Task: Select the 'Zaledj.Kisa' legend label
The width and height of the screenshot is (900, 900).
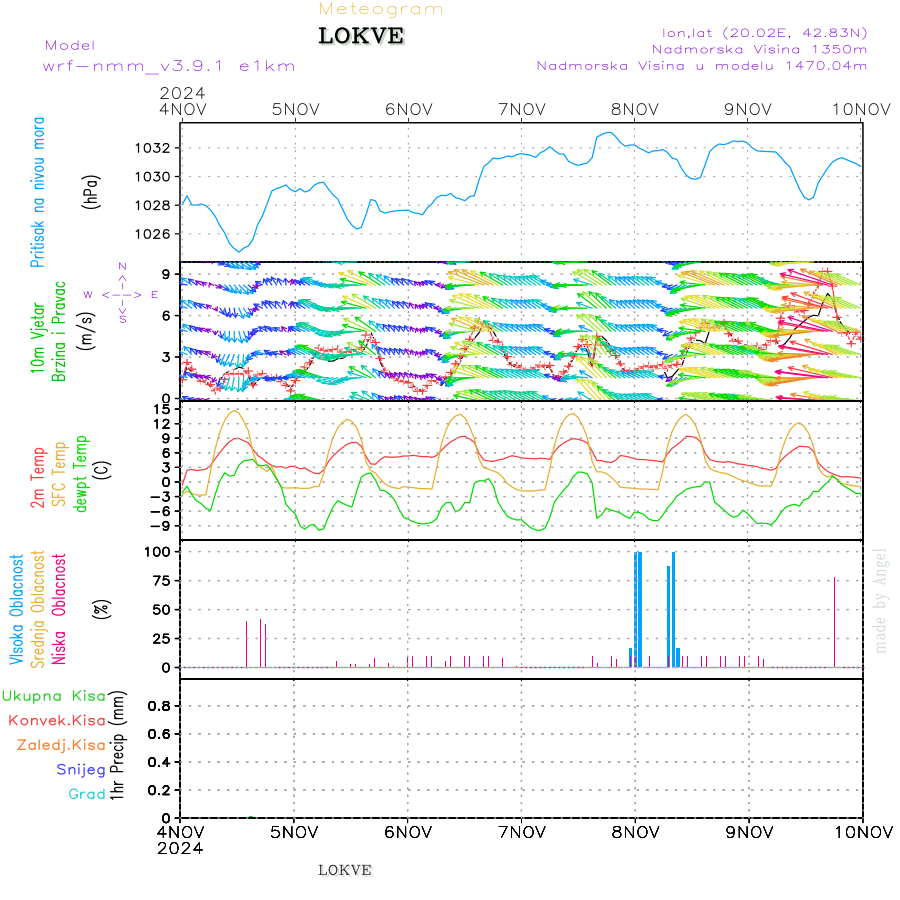Action: click(x=61, y=745)
